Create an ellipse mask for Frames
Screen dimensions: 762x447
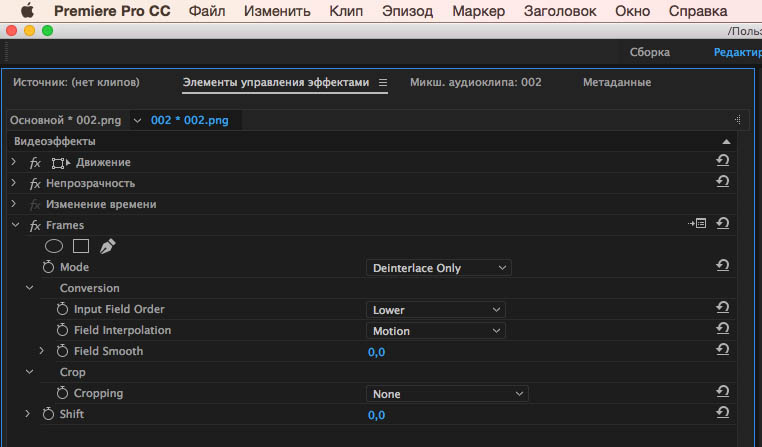coord(54,246)
